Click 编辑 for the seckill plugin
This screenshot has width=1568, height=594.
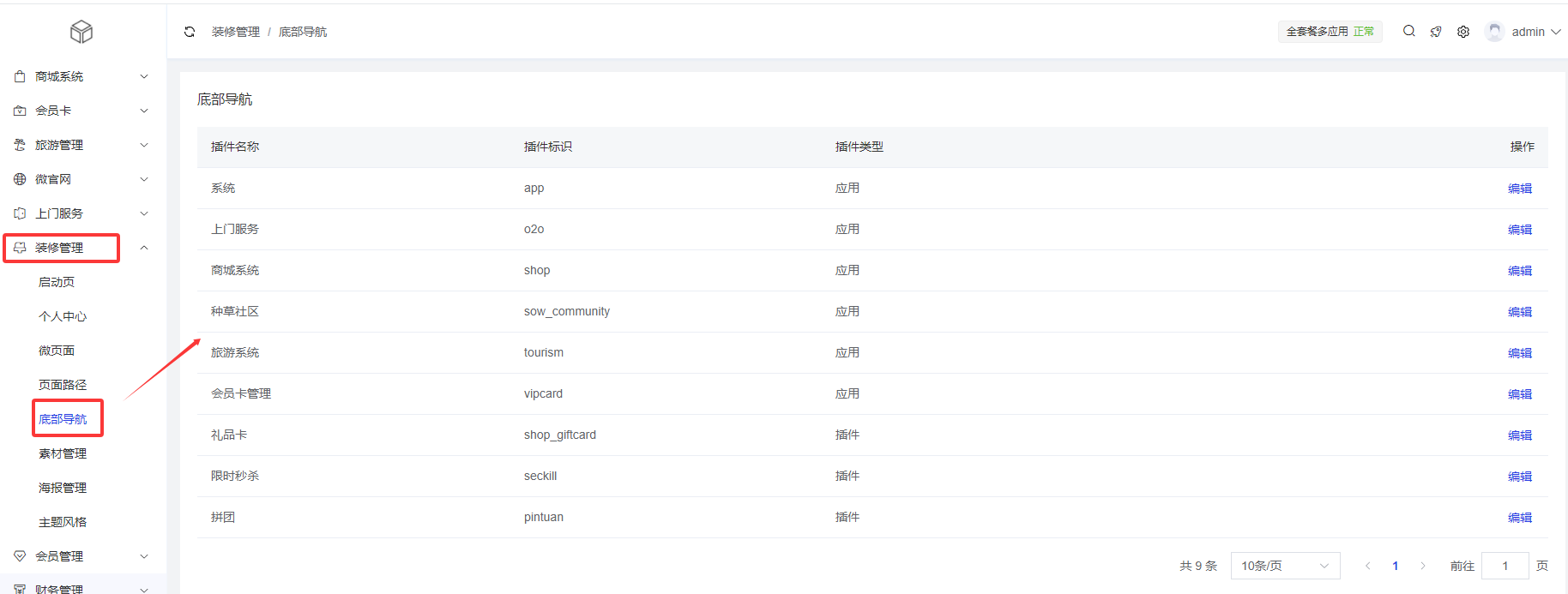point(1519,477)
